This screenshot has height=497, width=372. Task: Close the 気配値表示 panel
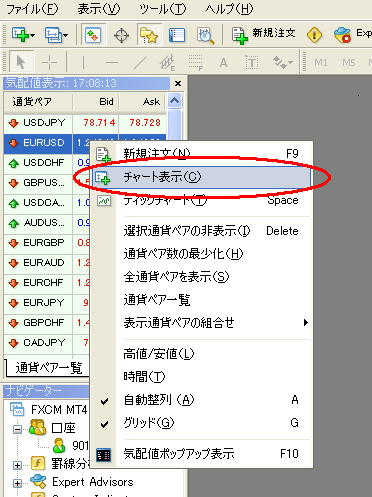[178, 83]
